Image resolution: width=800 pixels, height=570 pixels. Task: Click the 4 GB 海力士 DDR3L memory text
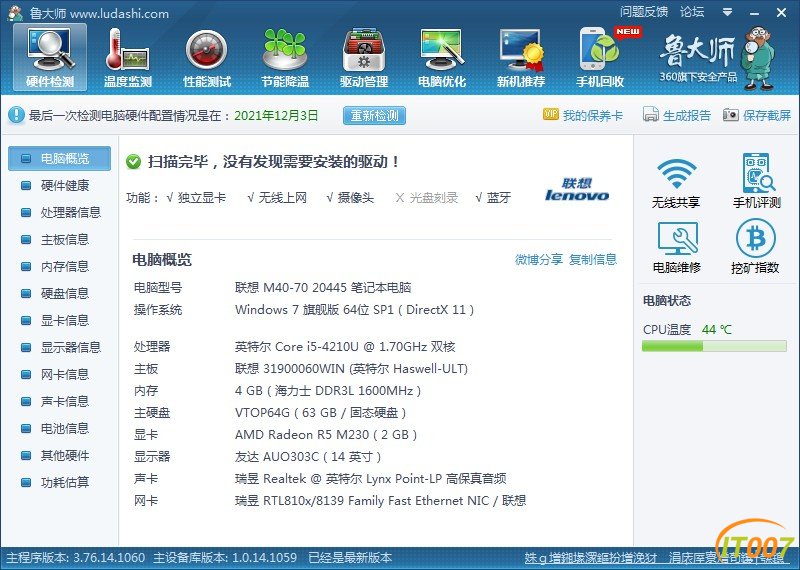point(328,391)
